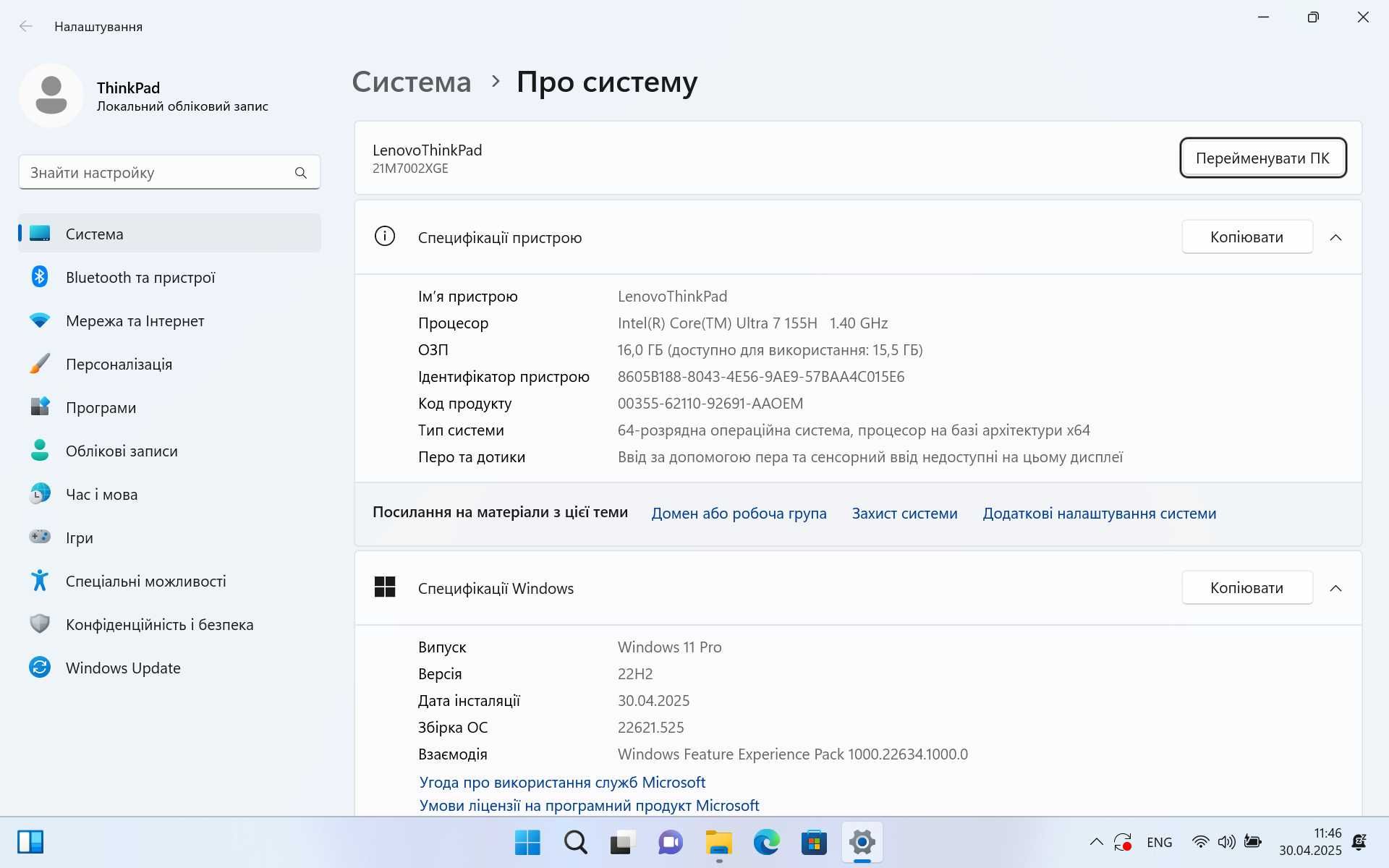1389x868 pixels.
Task: Show hidden system tray icons
Action: point(1096,842)
